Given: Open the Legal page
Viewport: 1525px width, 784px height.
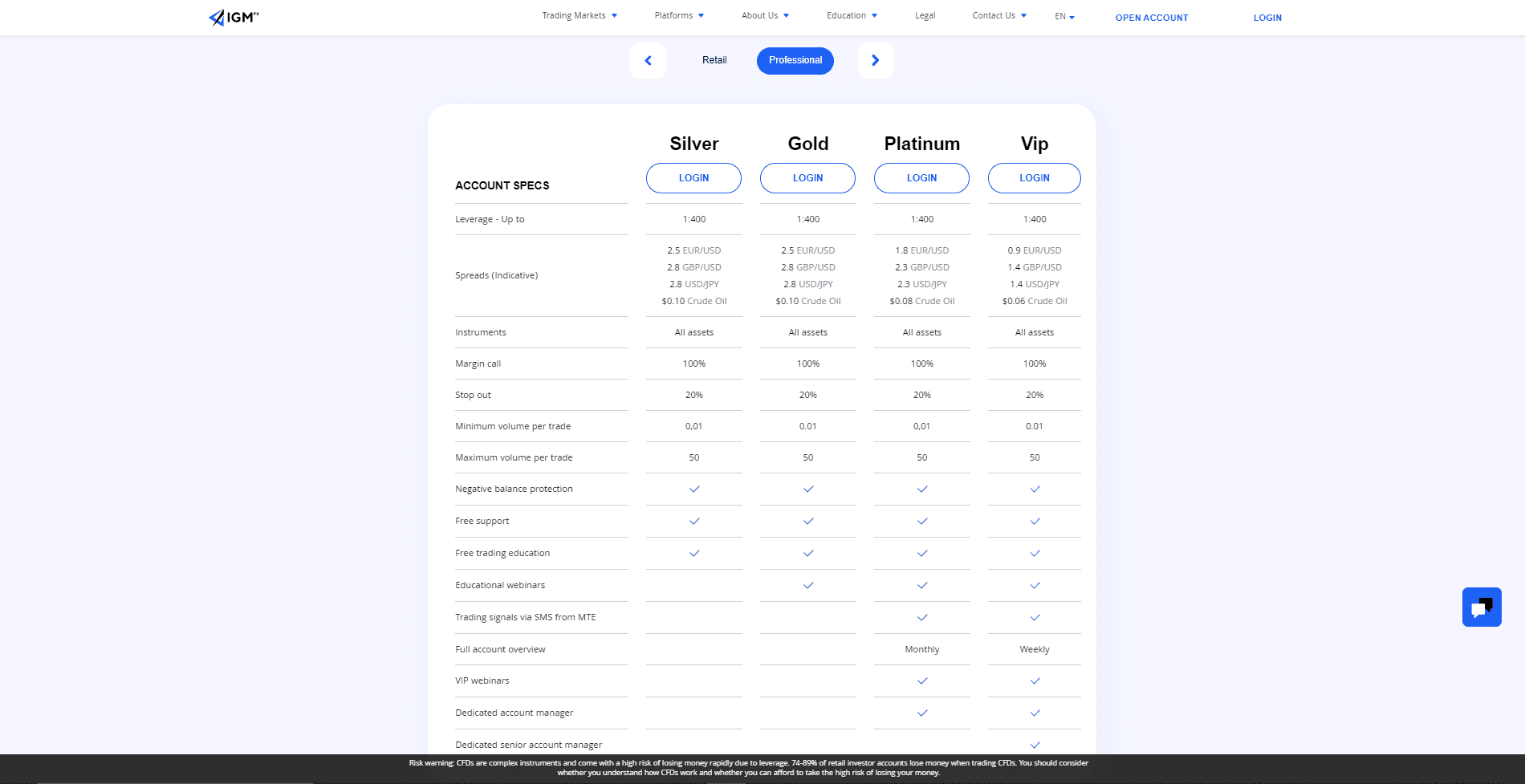Looking at the screenshot, I should tap(925, 15).
